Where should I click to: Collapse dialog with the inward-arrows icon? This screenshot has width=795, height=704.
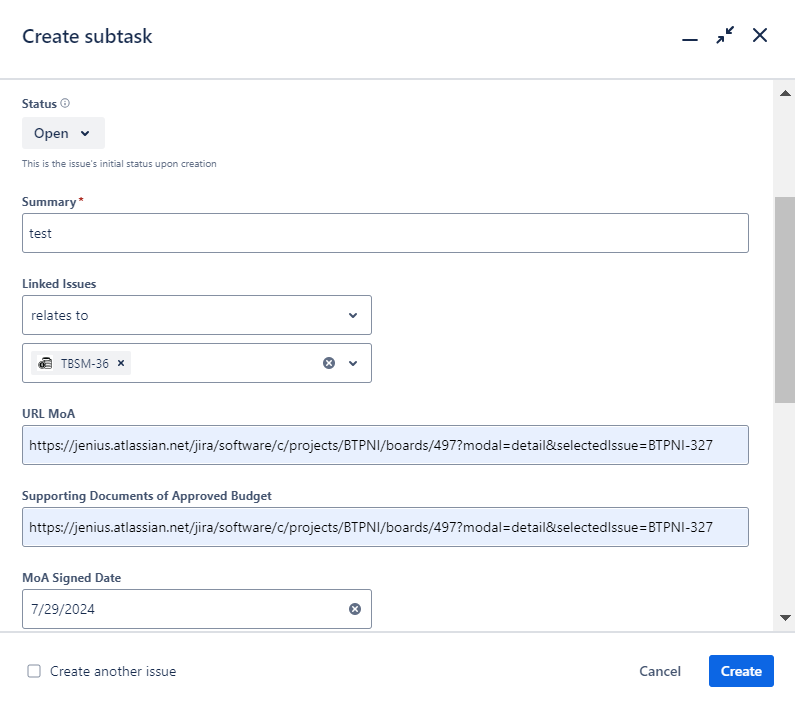pyautogui.click(x=725, y=35)
